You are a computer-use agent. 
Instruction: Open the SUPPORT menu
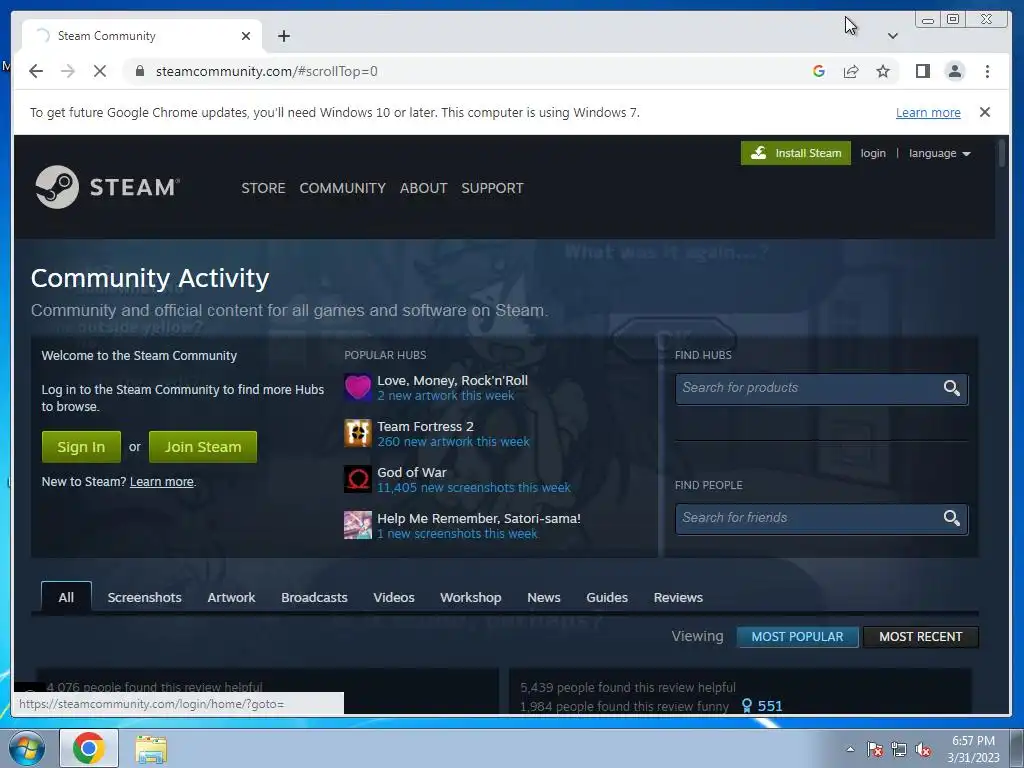point(492,188)
